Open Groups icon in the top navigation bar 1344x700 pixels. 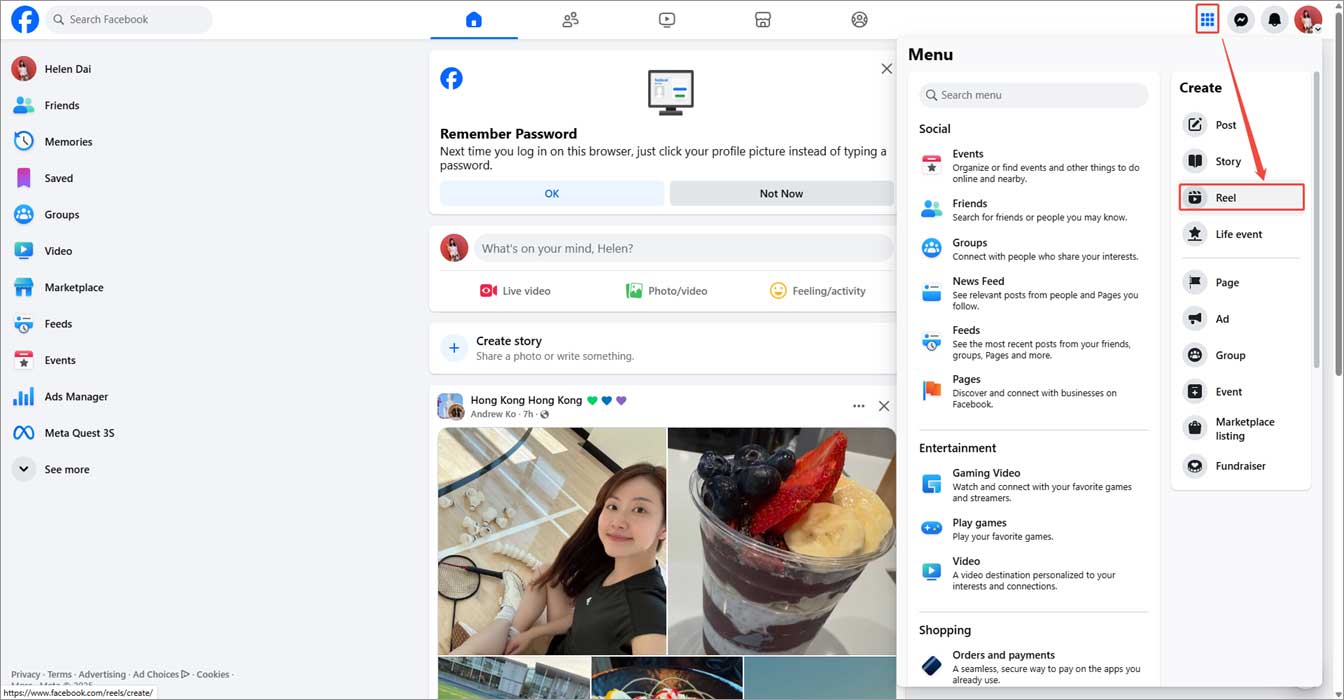pyautogui.click(x=859, y=19)
